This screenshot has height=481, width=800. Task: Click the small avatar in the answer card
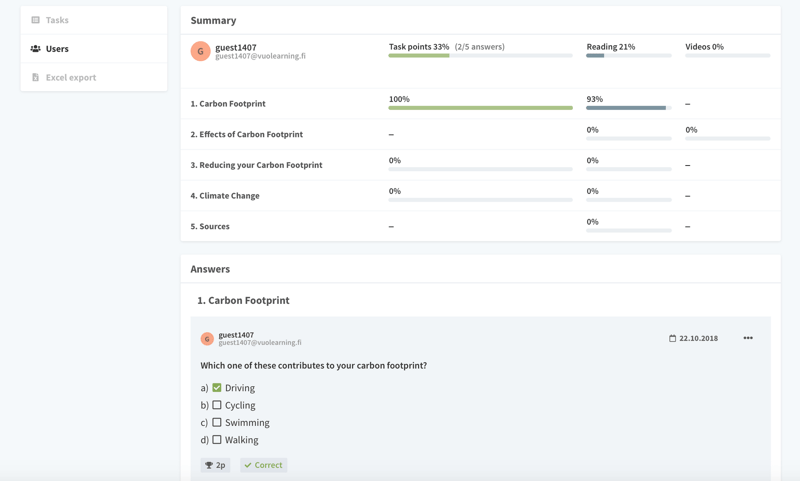click(x=207, y=339)
